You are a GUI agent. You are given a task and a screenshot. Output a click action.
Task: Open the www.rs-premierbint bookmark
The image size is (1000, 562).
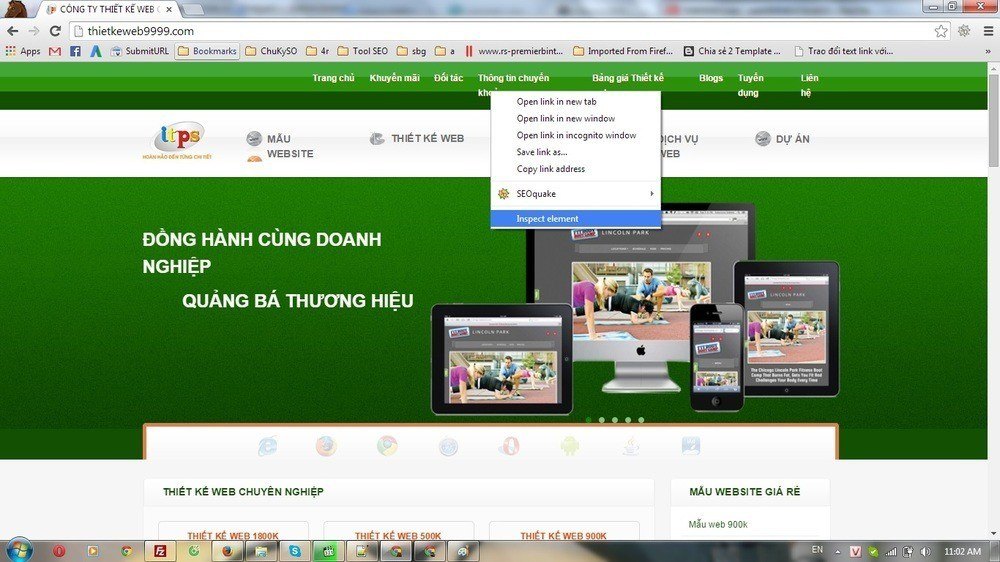[x=514, y=51]
